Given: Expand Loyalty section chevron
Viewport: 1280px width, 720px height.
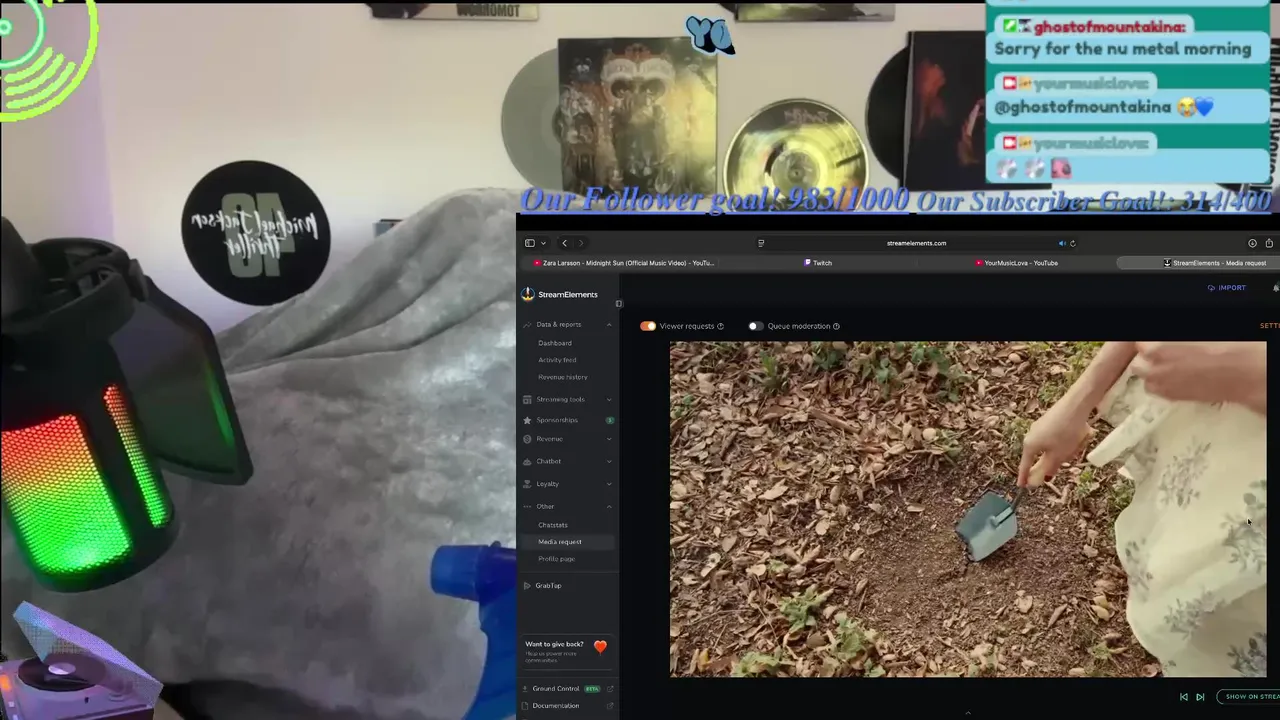Looking at the screenshot, I should [x=609, y=484].
